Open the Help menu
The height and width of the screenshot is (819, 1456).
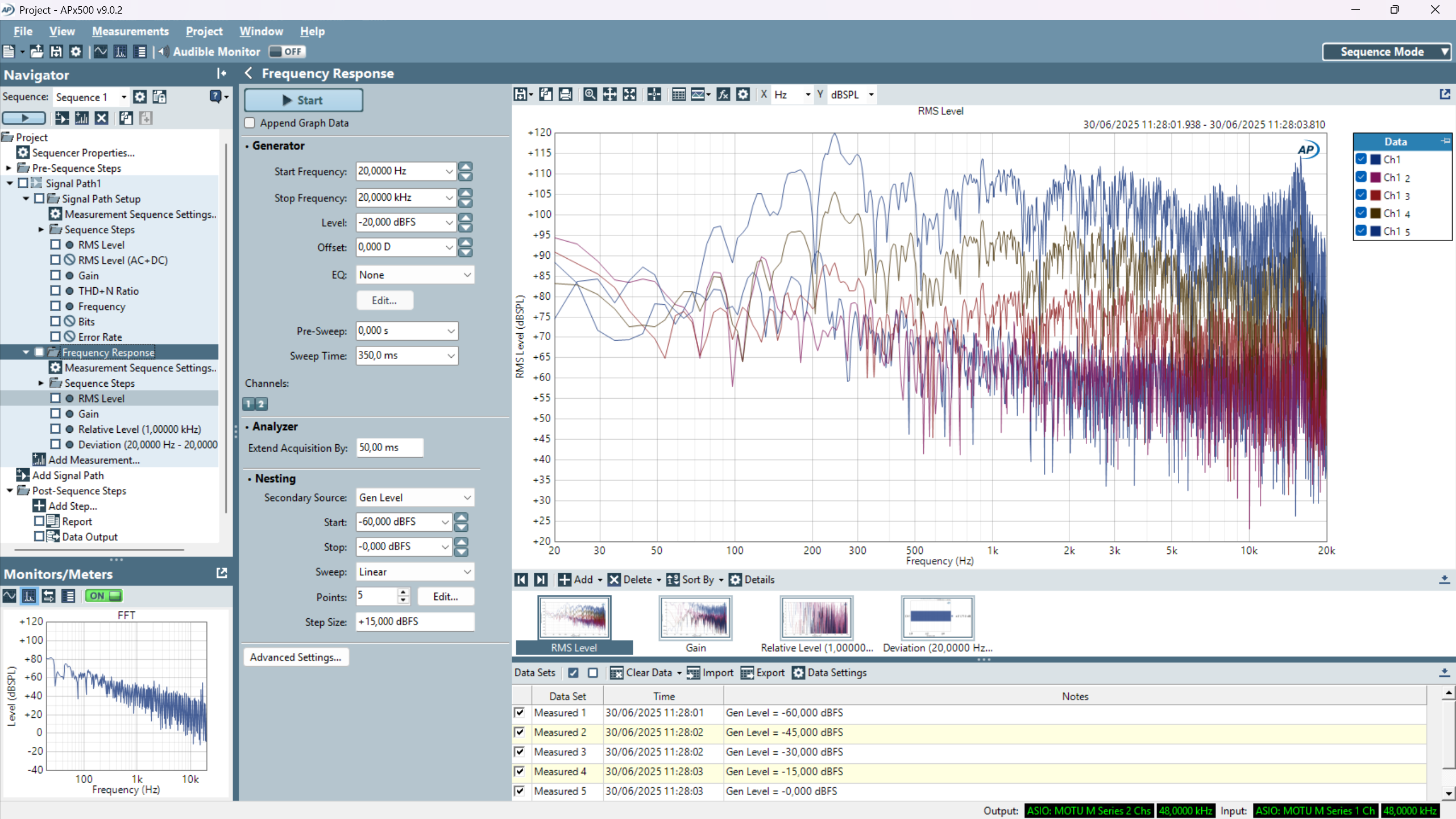[312, 31]
